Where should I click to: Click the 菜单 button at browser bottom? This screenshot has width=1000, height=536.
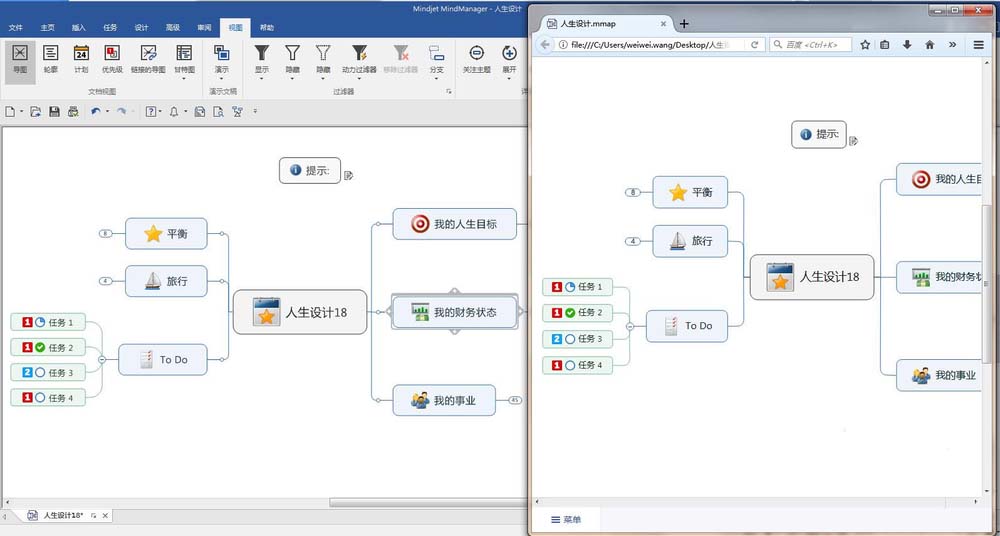[566, 520]
